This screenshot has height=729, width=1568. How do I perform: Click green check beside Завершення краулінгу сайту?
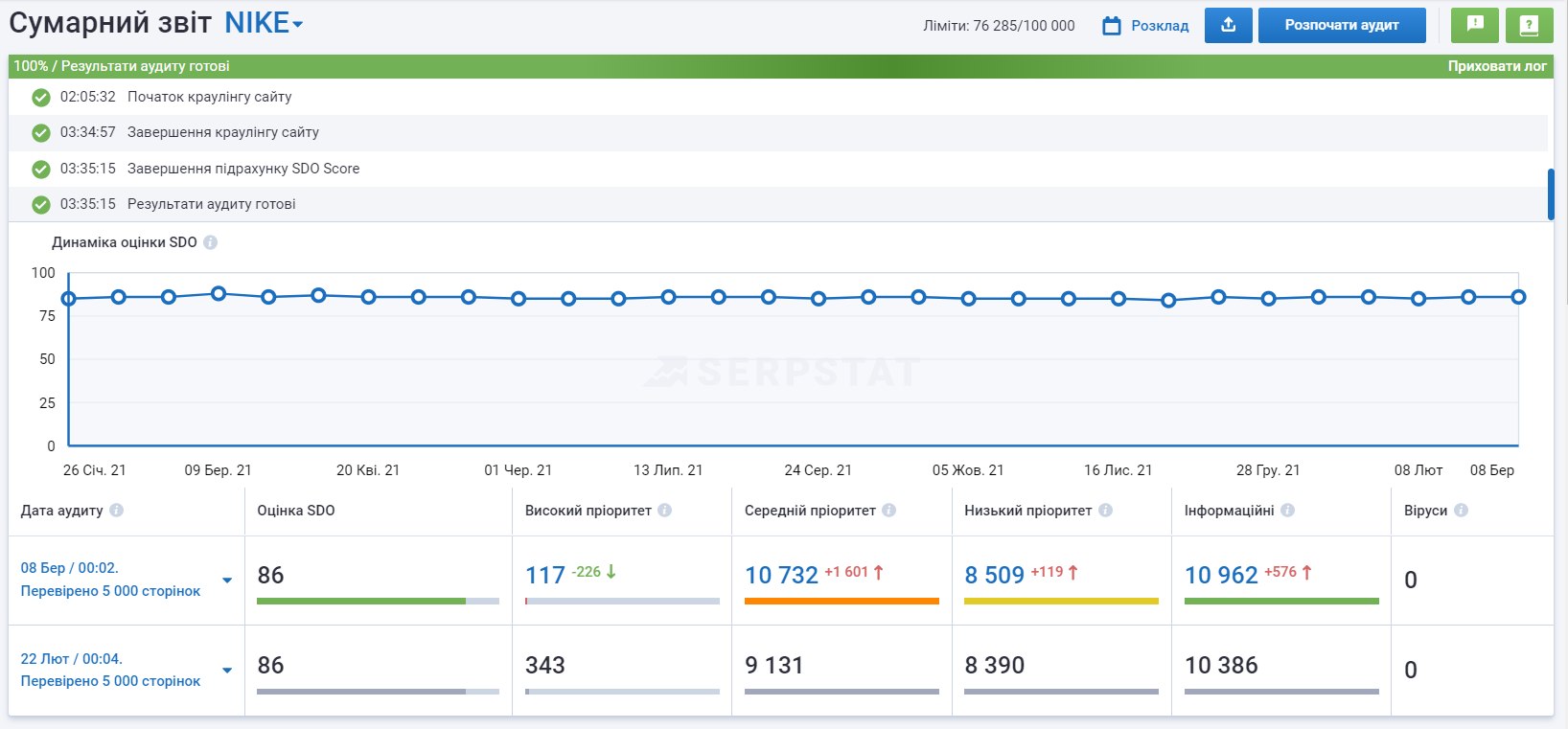point(41,133)
